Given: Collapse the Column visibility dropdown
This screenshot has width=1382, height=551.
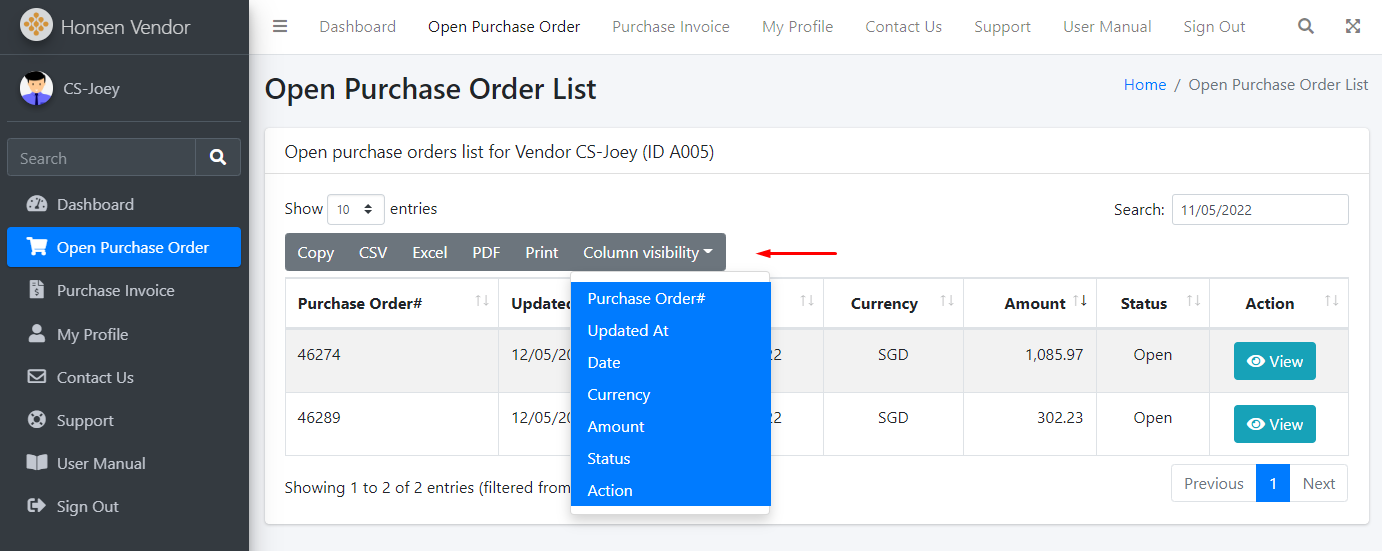Looking at the screenshot, I should (647, 253).
